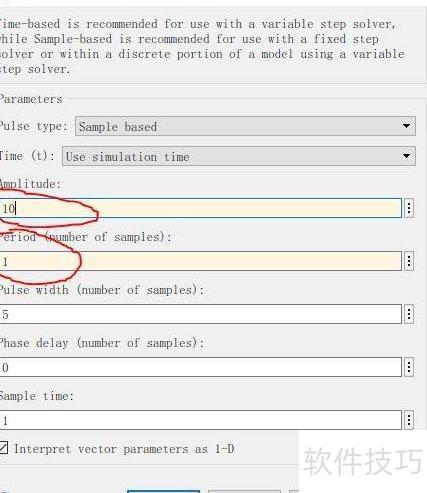Click the highlighted default button at dialog bottom
The height and width of the screenshot is (493, 427).
(x=163, y=491)
